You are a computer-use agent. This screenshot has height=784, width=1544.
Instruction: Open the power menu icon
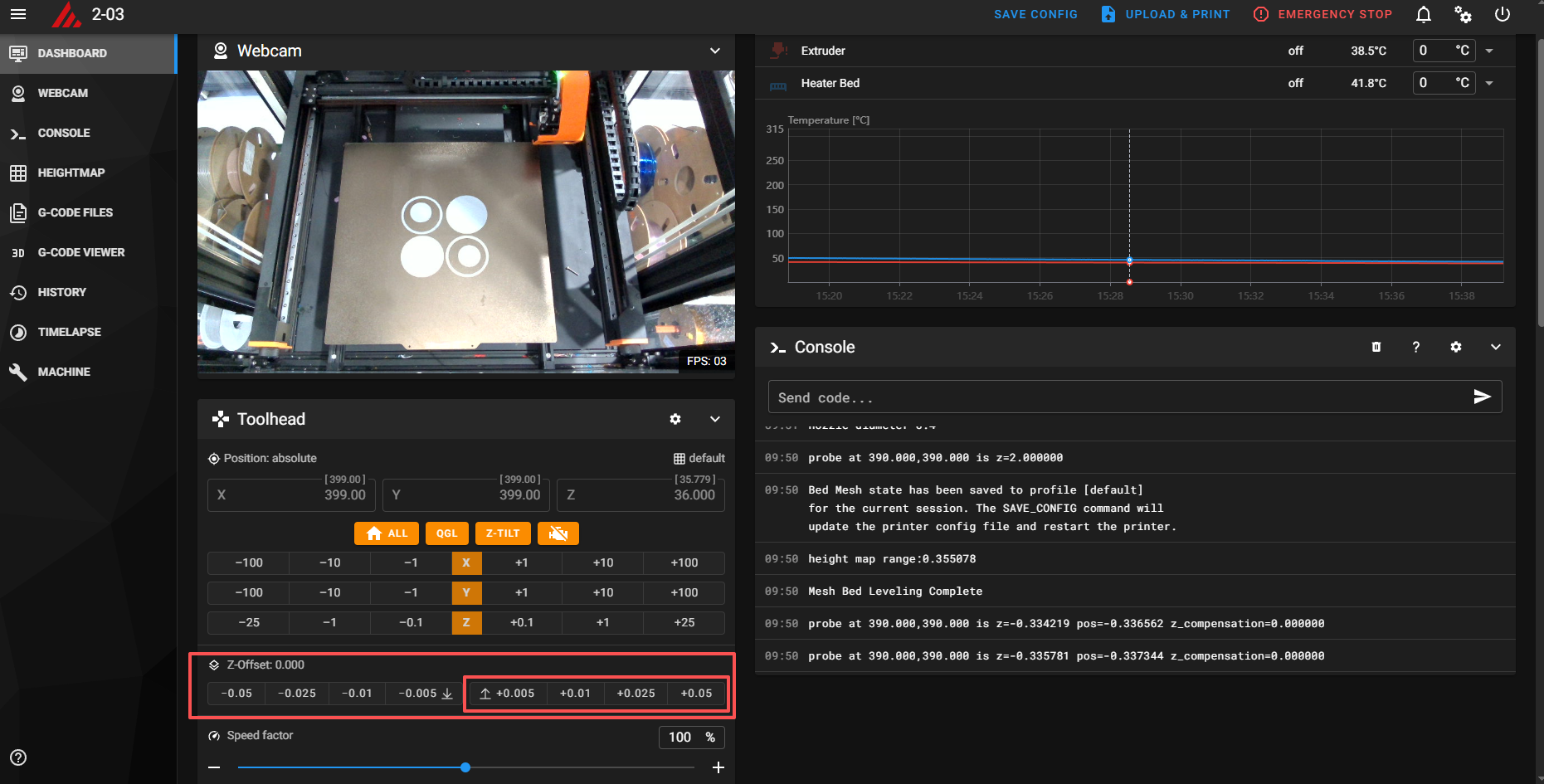1502,15
